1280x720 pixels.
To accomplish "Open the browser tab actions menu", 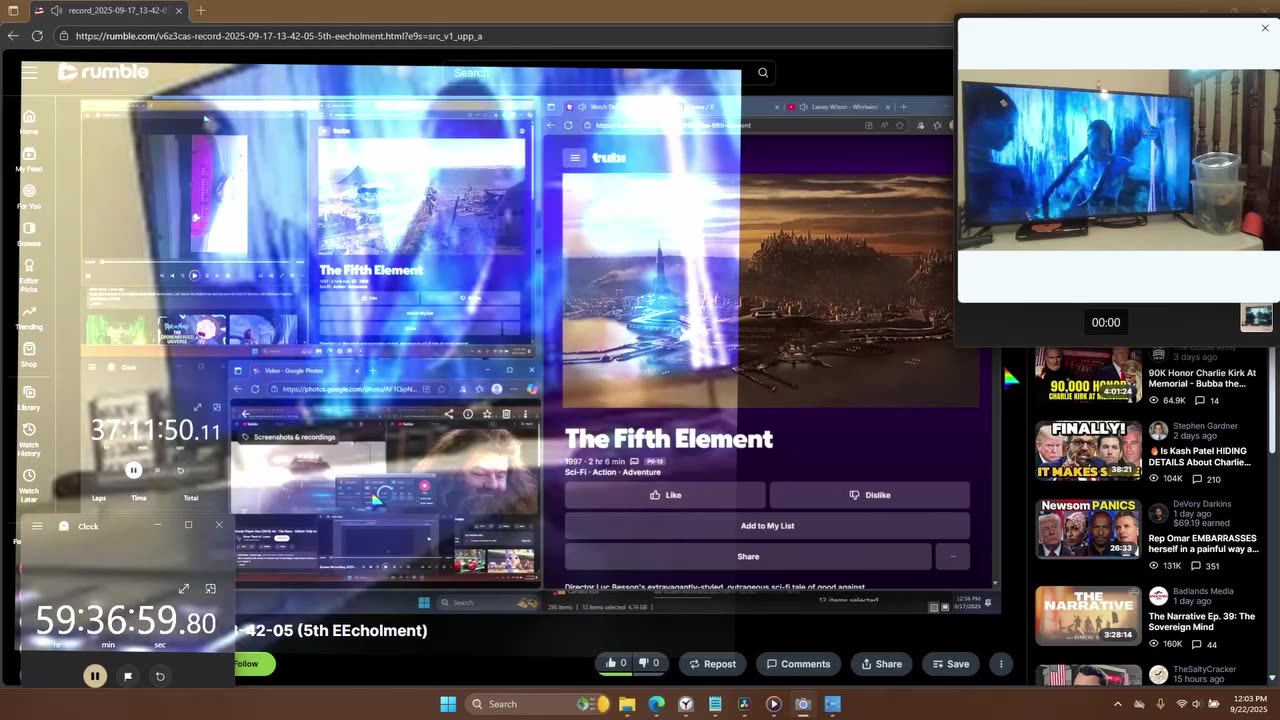I will click(x=11, y=10).
